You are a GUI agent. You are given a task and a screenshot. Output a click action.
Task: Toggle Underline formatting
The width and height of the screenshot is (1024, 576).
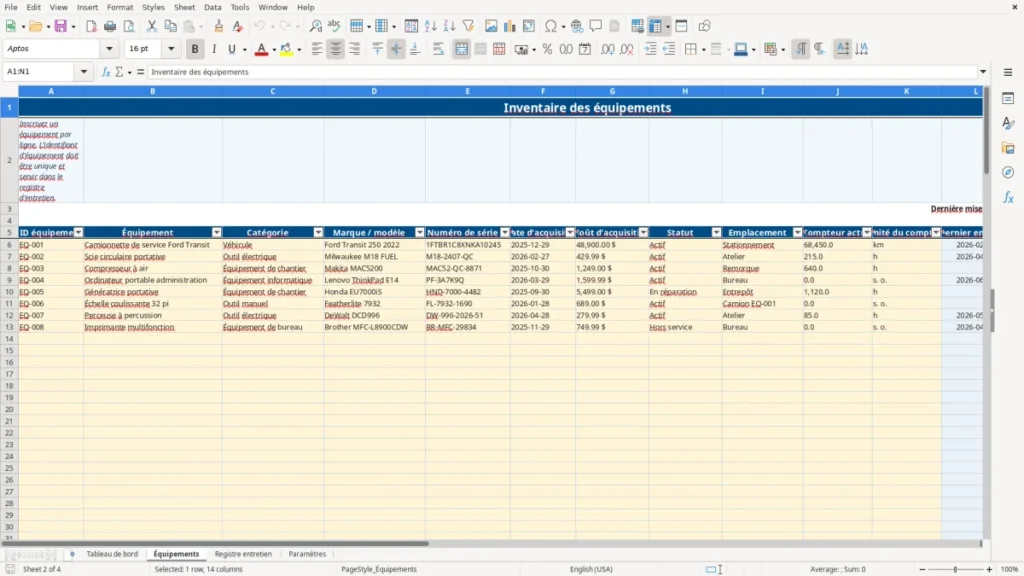pyautogui.click(x=231, y=49)
